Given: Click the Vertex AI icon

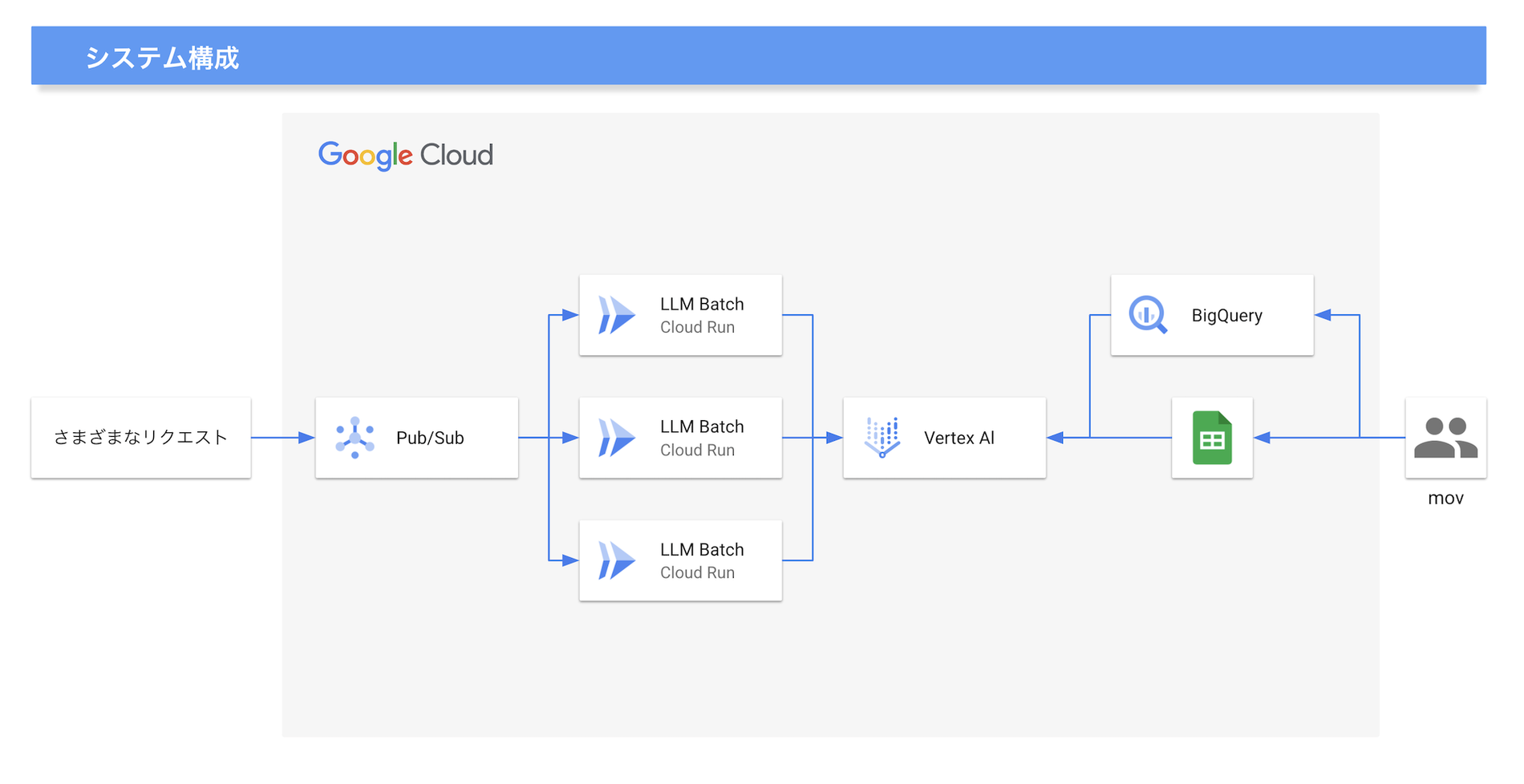Looking at the screenshot, I should click(x=882, y=438).
